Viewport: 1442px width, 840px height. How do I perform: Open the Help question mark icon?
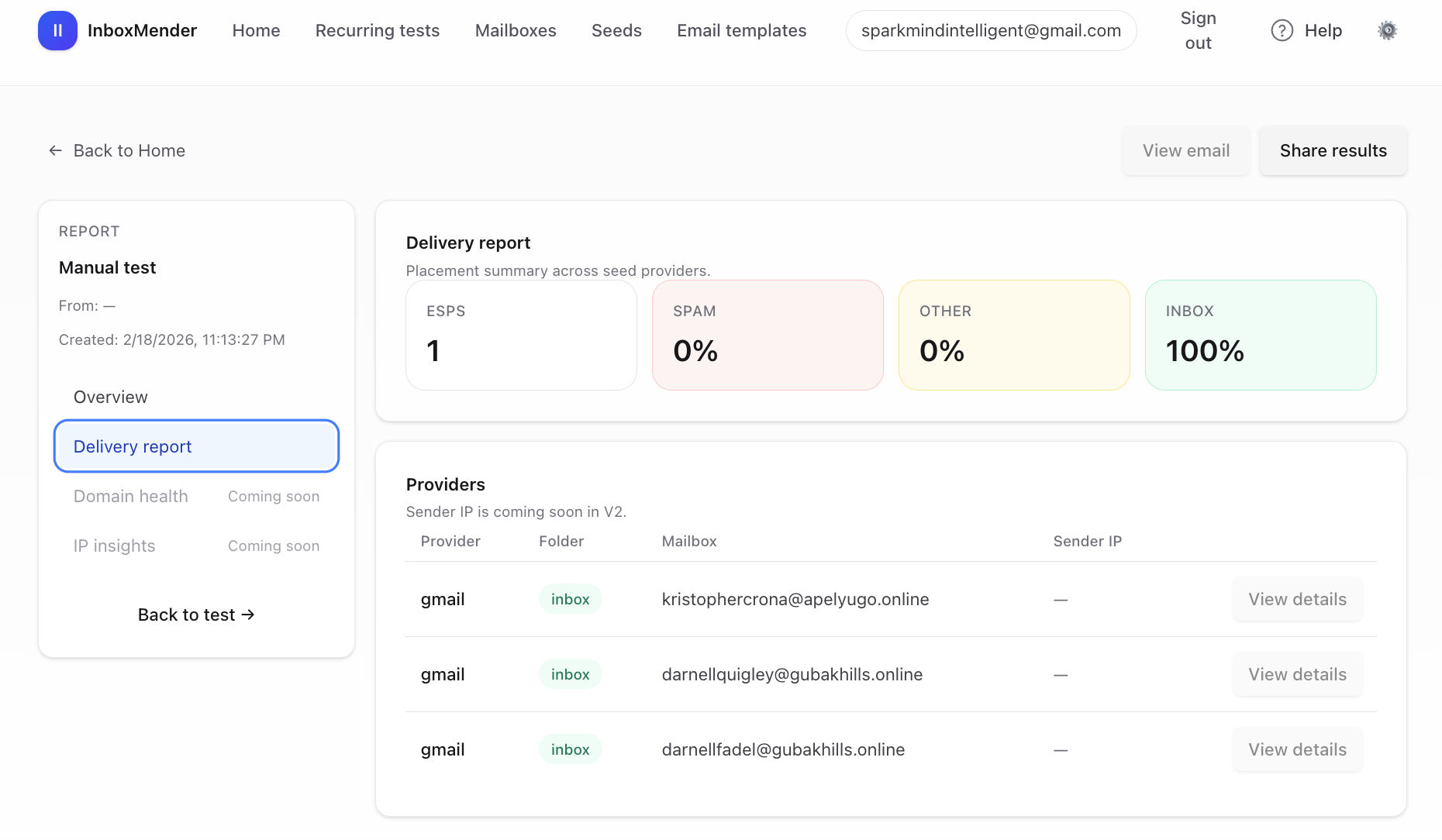[1282, 30]
